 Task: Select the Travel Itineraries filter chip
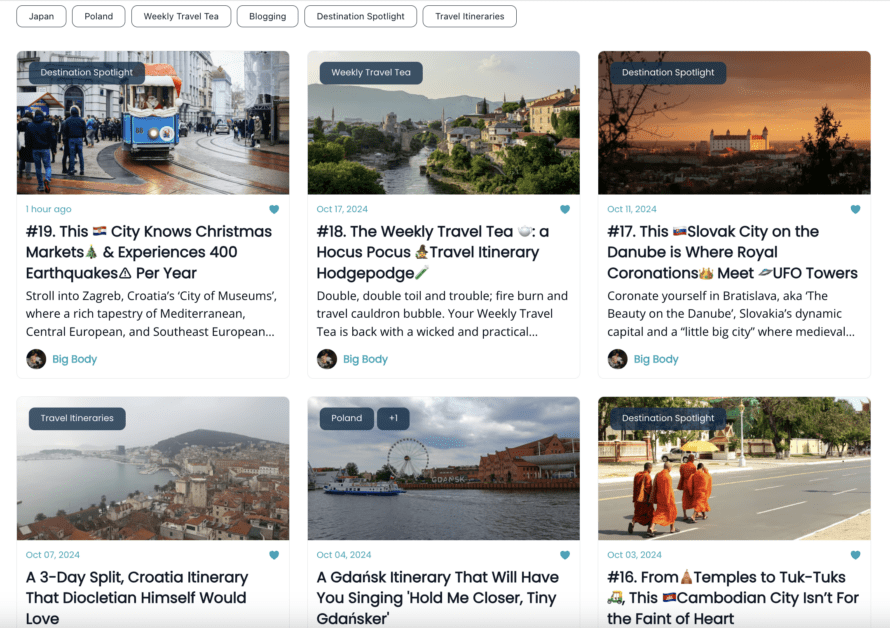469,16
